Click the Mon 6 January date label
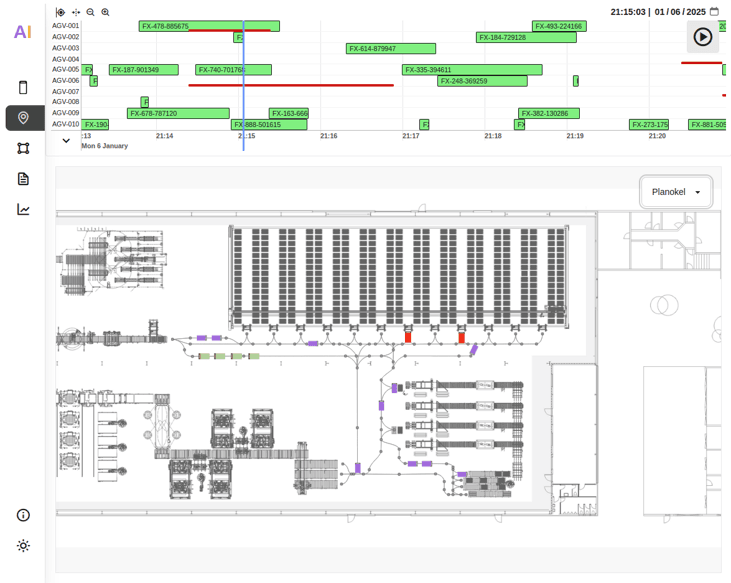Image resolution: width=731 pixels, height=583 pixels. (104, 146)
